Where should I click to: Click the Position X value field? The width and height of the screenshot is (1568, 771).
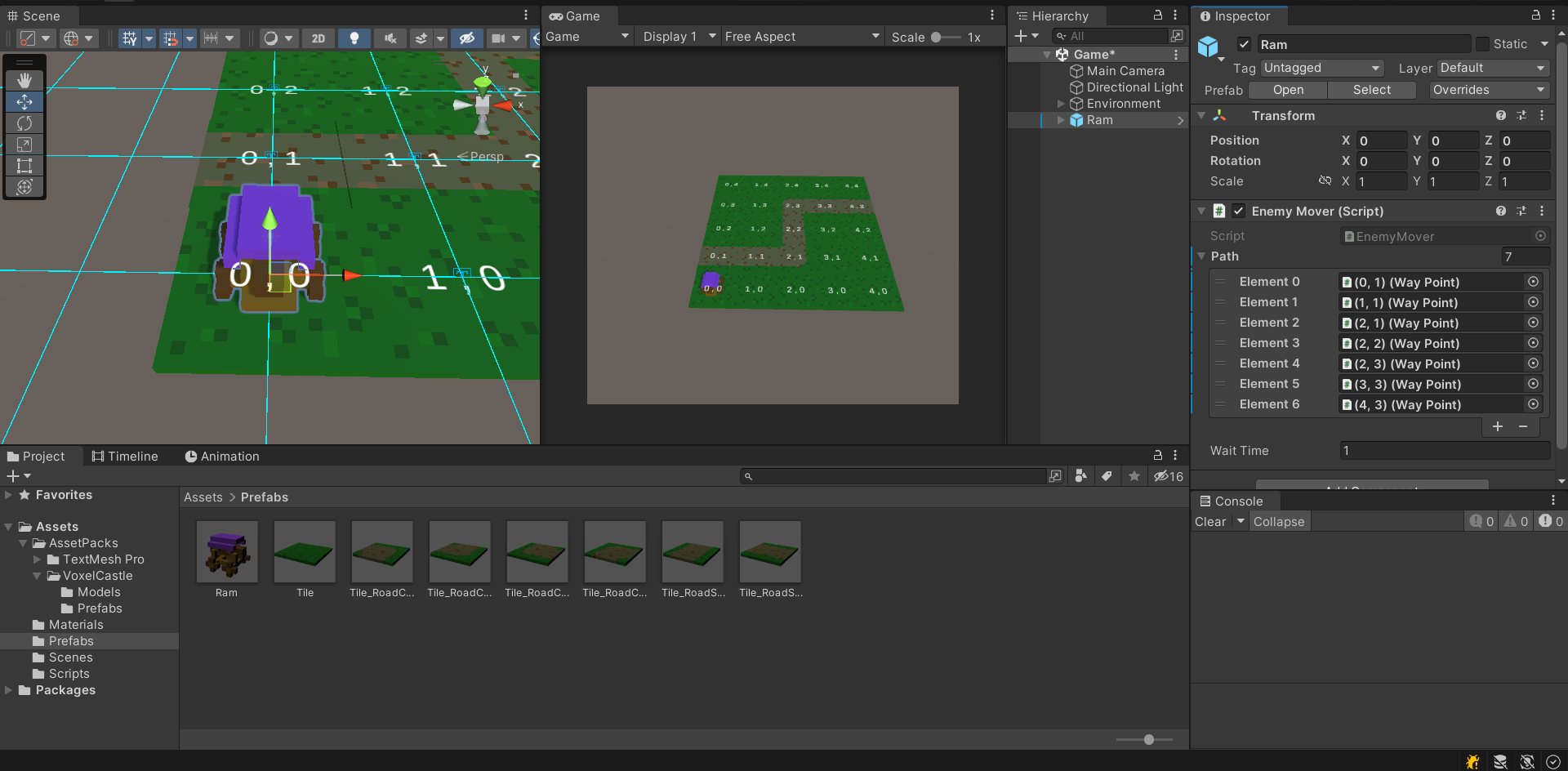pyautogui.click(x=1381, y=140)
